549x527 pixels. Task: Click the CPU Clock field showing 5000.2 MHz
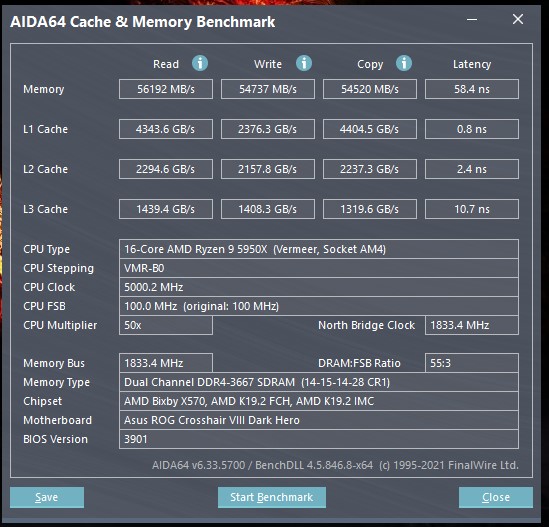[319, 287]
